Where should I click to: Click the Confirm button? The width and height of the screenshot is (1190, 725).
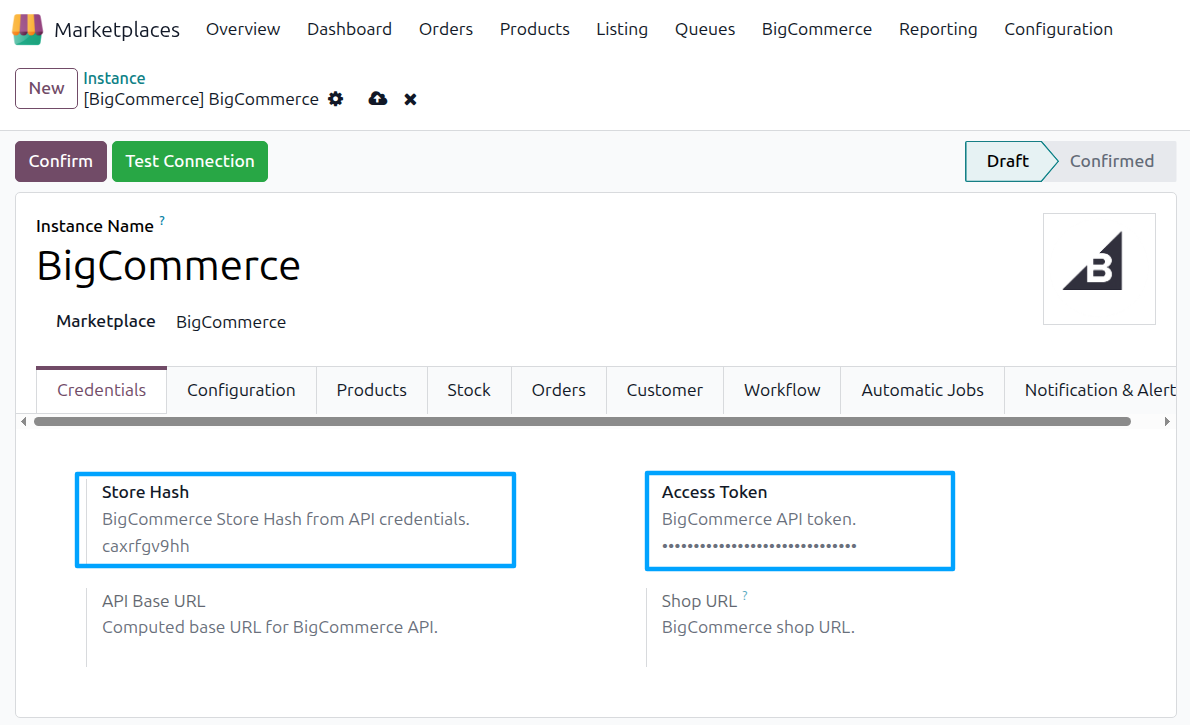[61, 161]
